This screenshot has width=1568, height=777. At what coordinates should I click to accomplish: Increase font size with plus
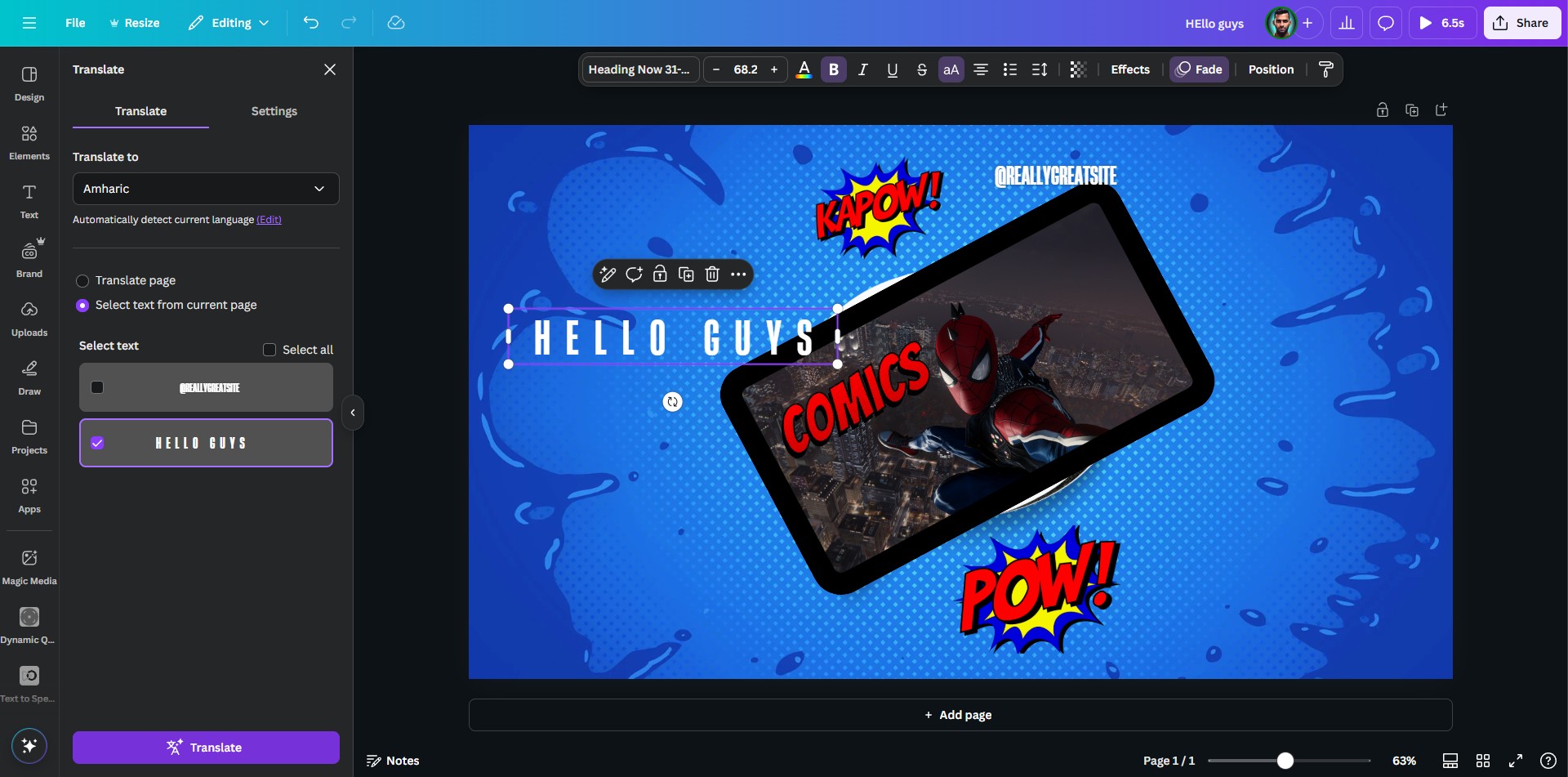(x=774, y=69)
